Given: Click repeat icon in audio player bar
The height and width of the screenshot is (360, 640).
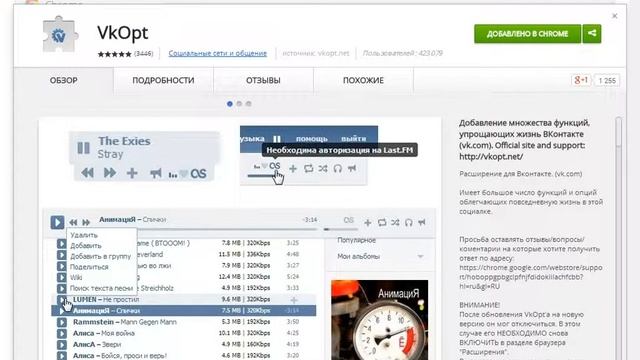Looking at the screenshot, I should pos(382,222).
